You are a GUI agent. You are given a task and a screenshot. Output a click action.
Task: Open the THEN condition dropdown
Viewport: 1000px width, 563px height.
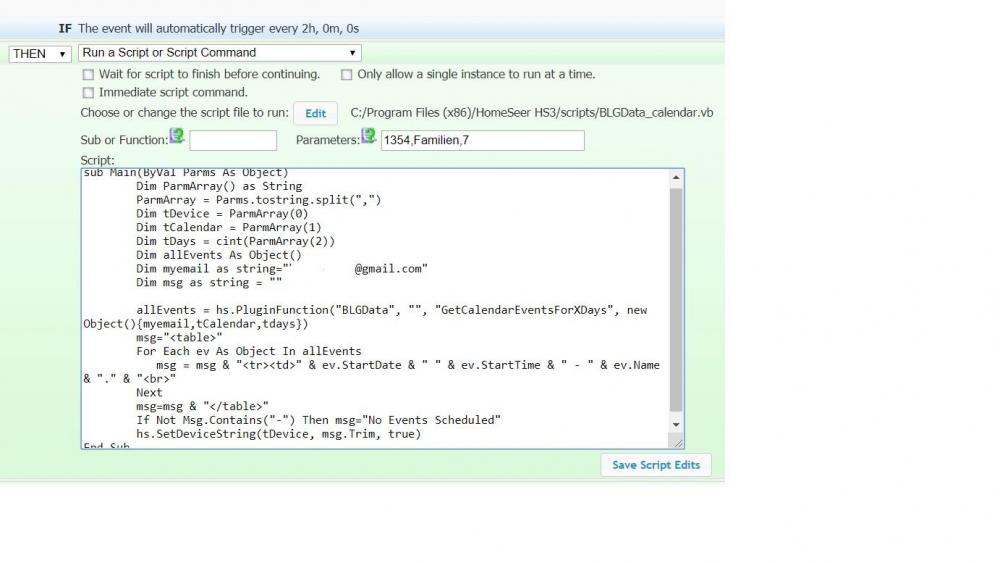coord(40,53)
